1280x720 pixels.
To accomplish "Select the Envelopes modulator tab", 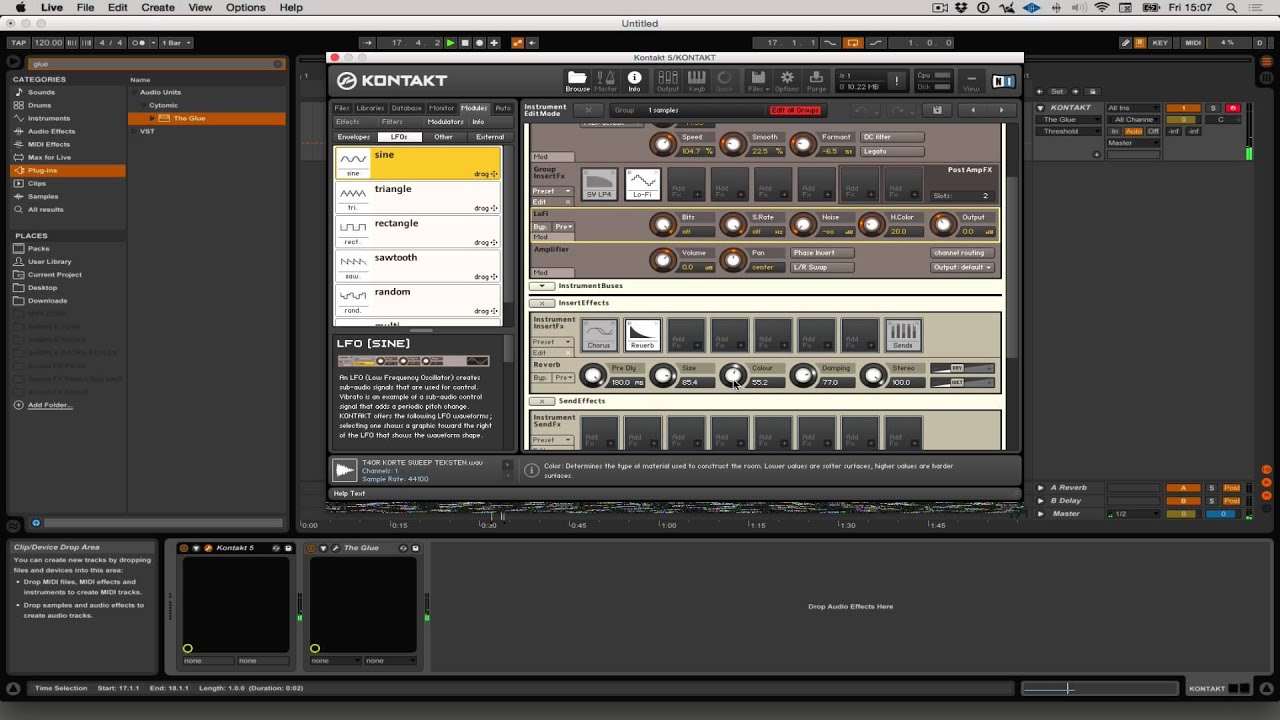I will [354, 137].
